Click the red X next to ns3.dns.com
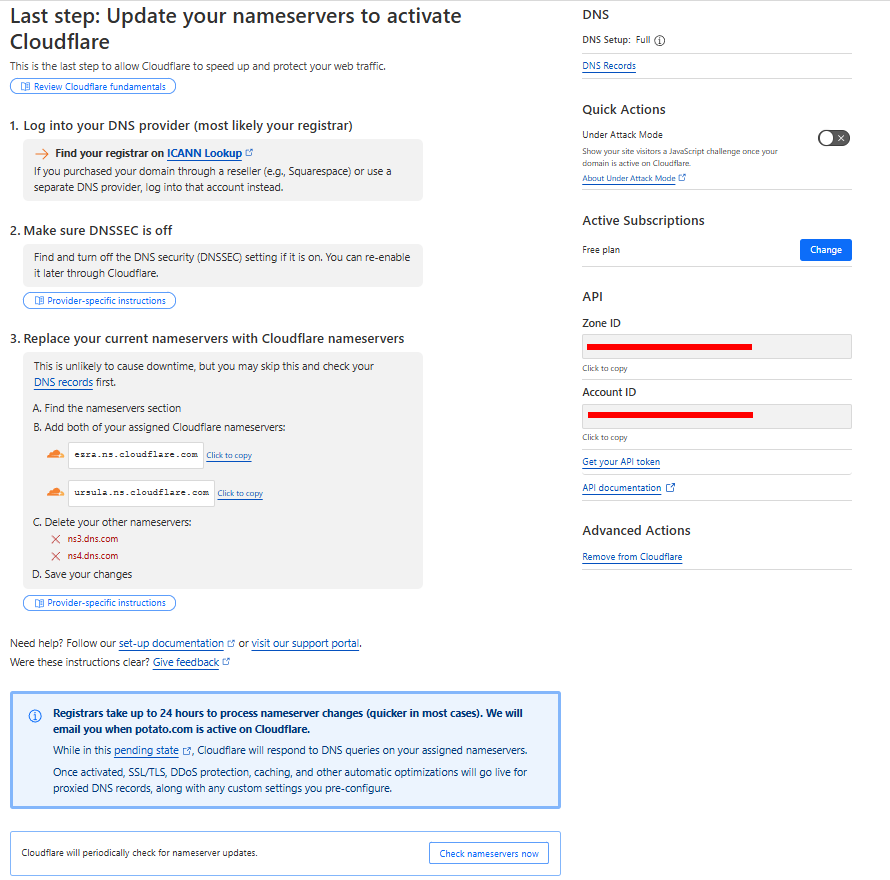Viewport: 890px width, 880px height. click(x=56, y=539)
